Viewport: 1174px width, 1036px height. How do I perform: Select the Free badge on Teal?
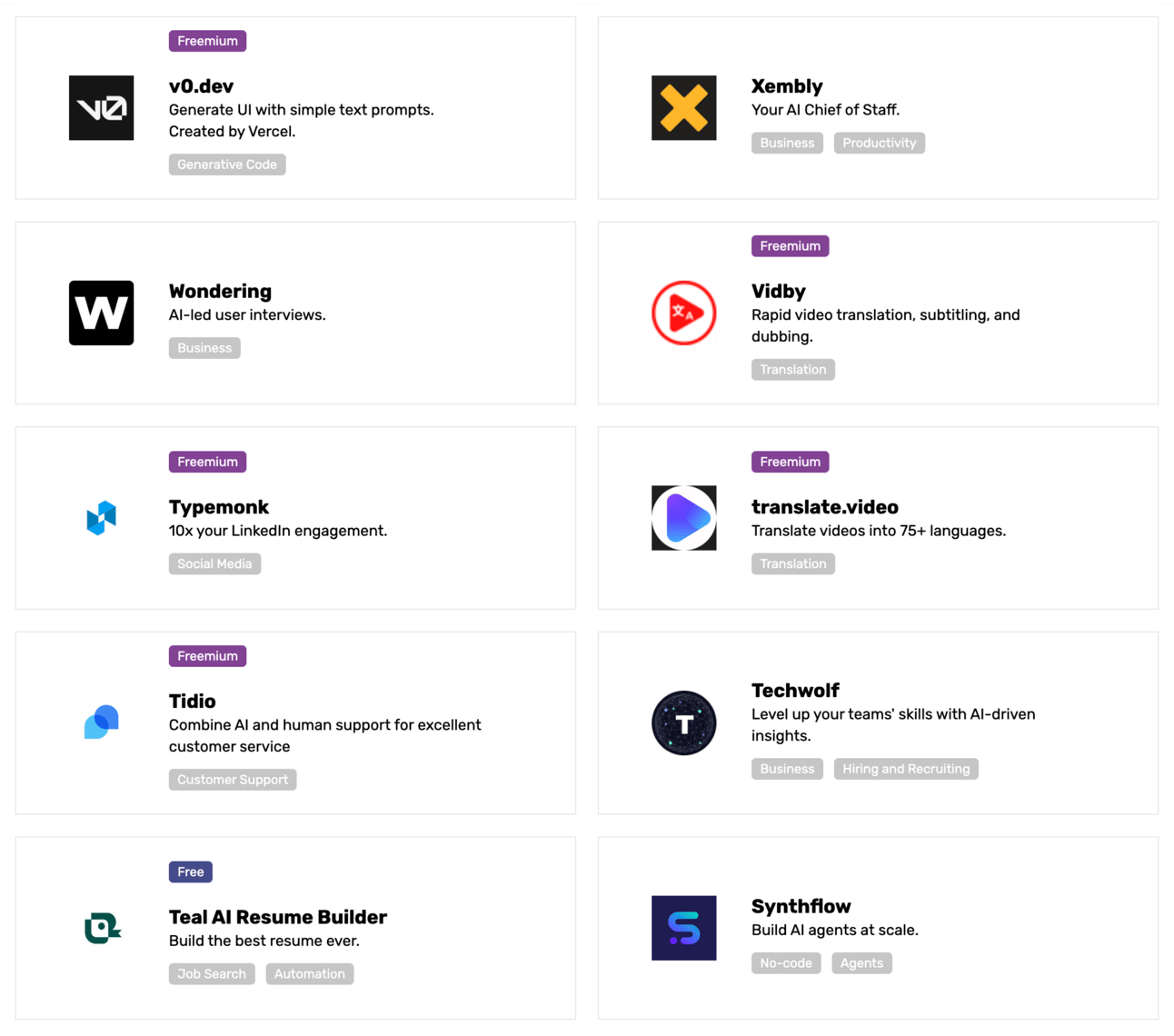click(x=191, y=872)
